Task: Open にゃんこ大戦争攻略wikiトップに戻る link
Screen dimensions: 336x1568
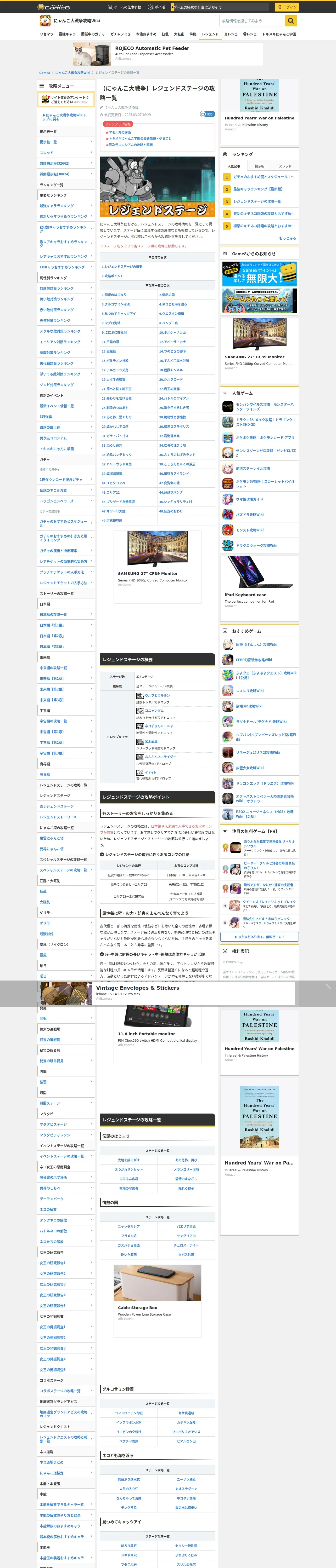Action: (65, 117)
